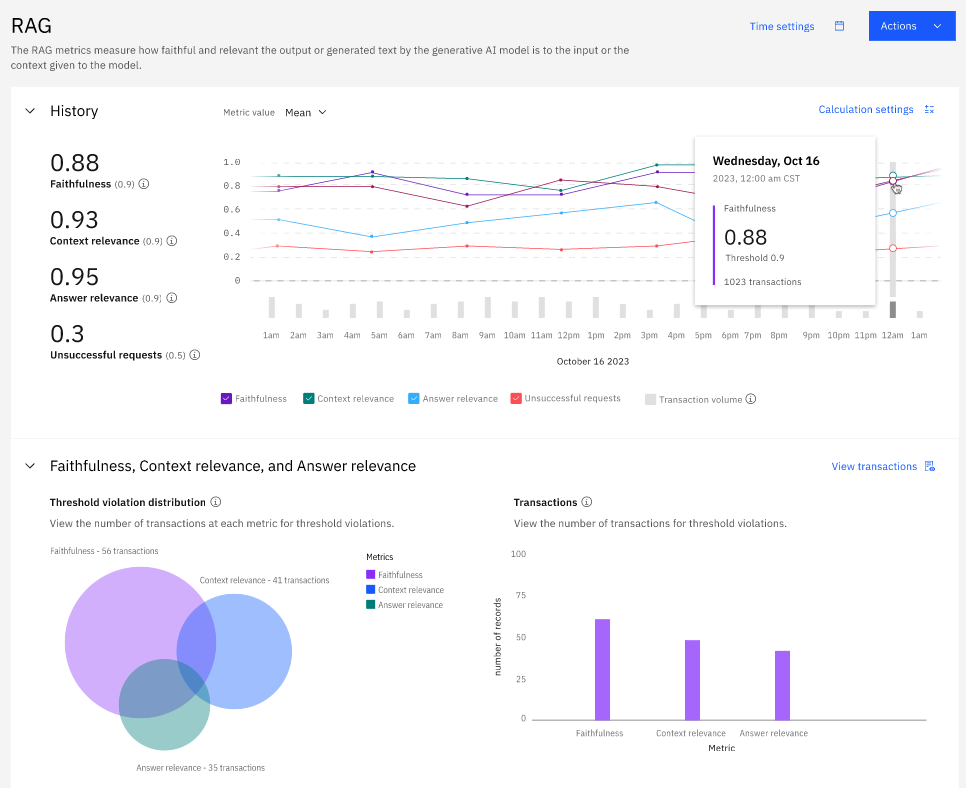Disable the Unsuccessful requests legend checkbox
966x788 pixels.
(516, 399)
